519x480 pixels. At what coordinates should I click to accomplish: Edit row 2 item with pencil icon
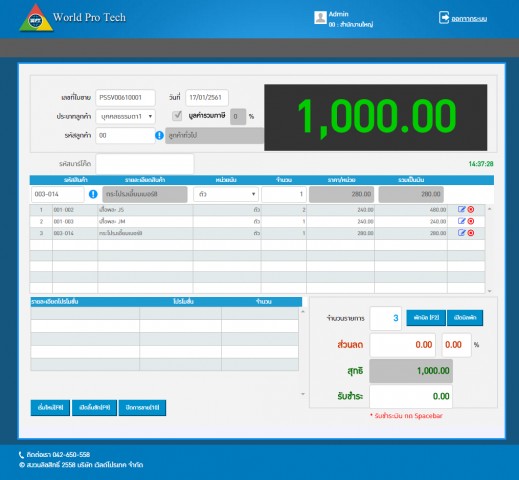(x=461, y=221)
